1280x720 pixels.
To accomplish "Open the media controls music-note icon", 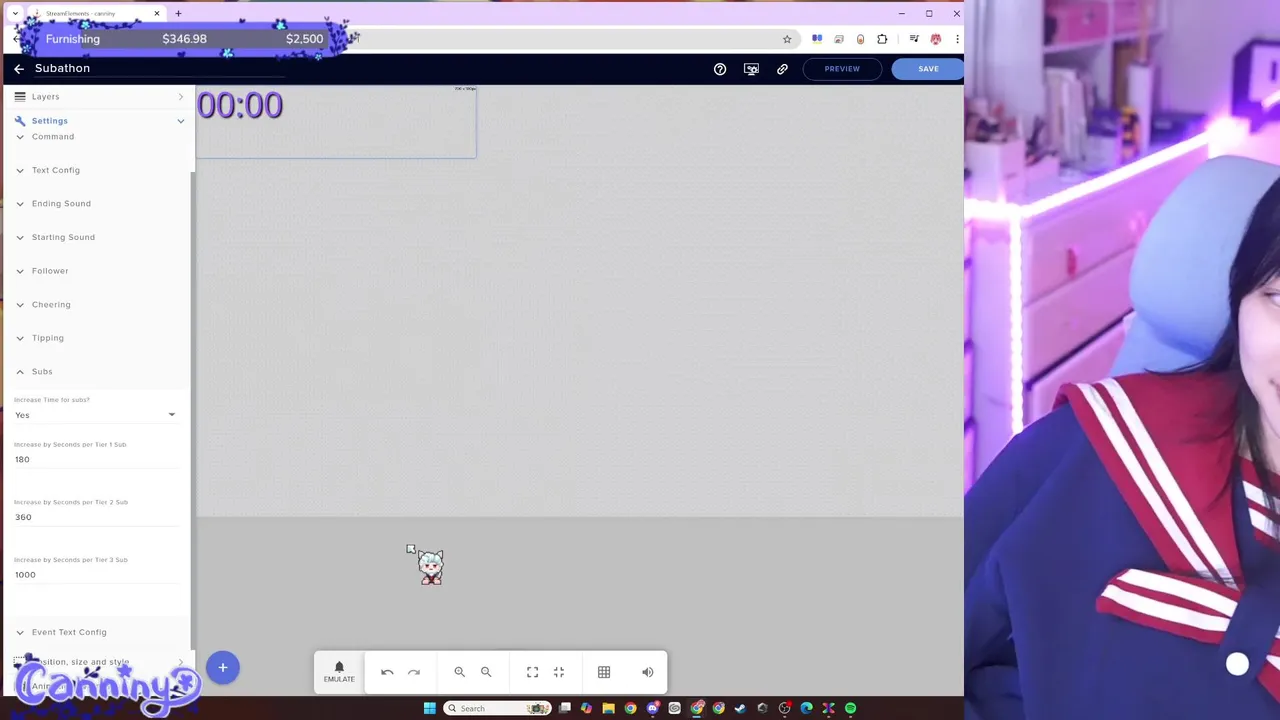I will 914,39.
